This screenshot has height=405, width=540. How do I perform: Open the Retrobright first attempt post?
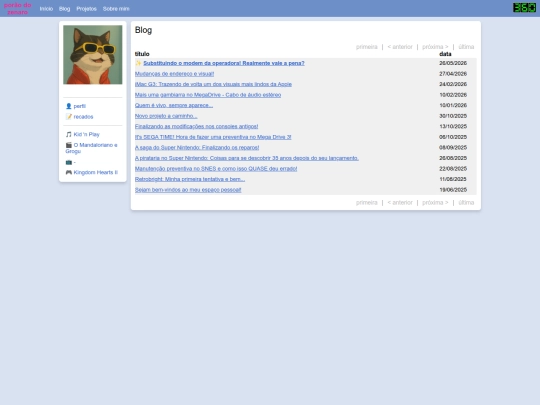tap(190, 179)
